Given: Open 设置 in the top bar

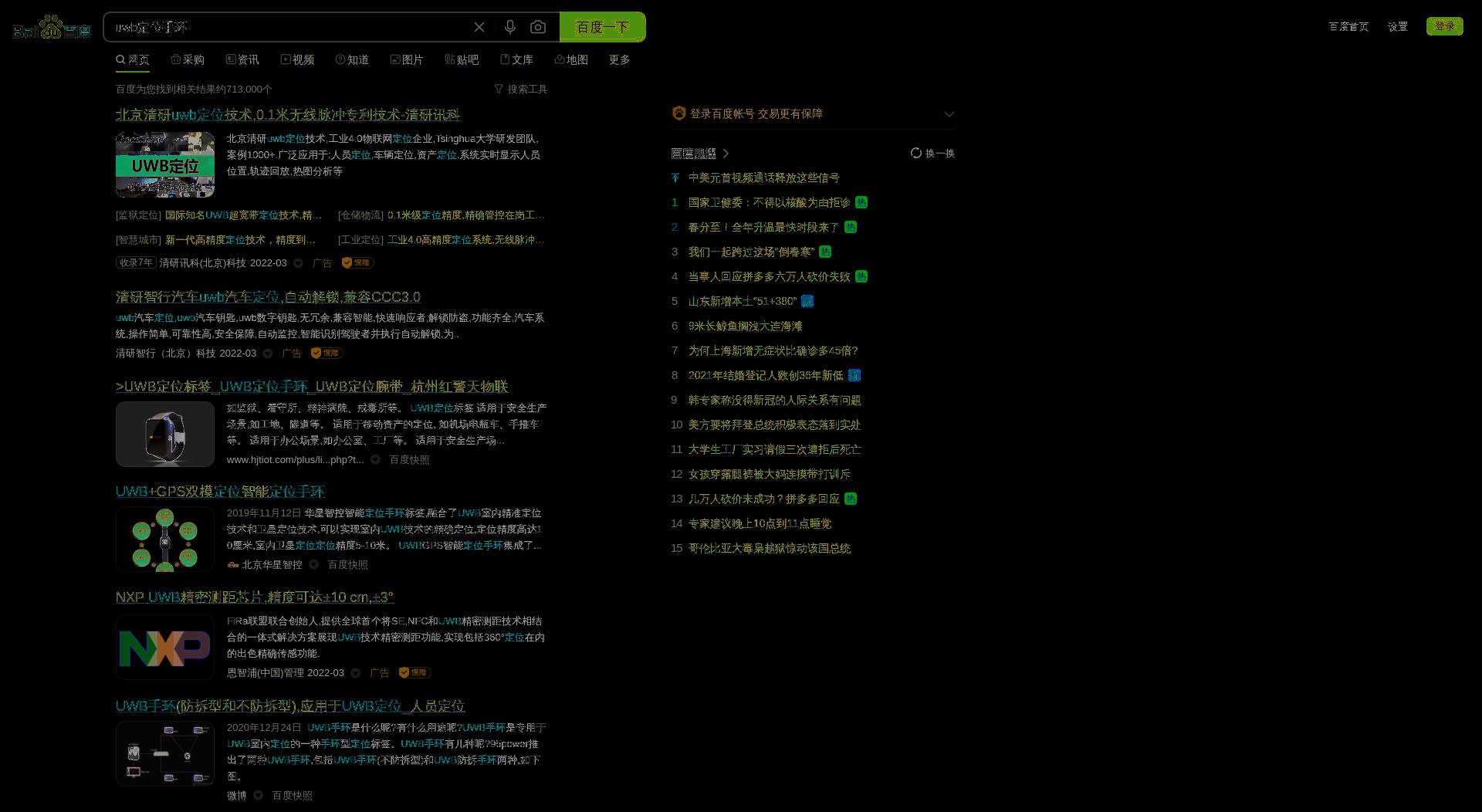Looking at the screenshot, I should point(1398,26).
